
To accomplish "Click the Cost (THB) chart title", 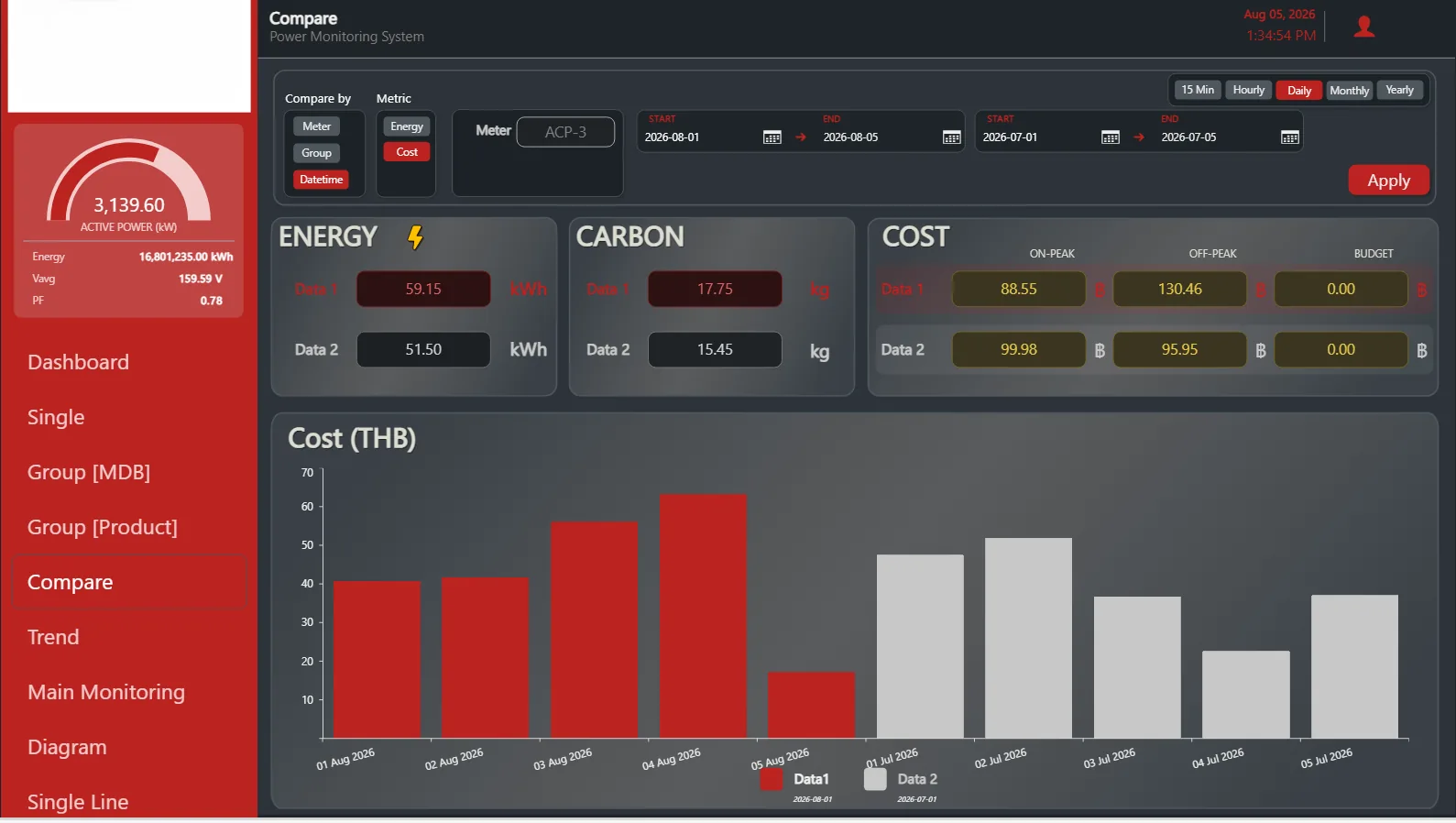I will [352, 438].
